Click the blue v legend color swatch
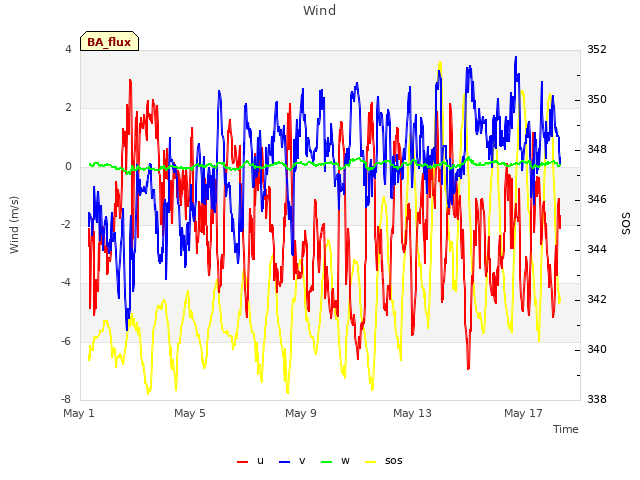The image size is (640, 480). 284,462
